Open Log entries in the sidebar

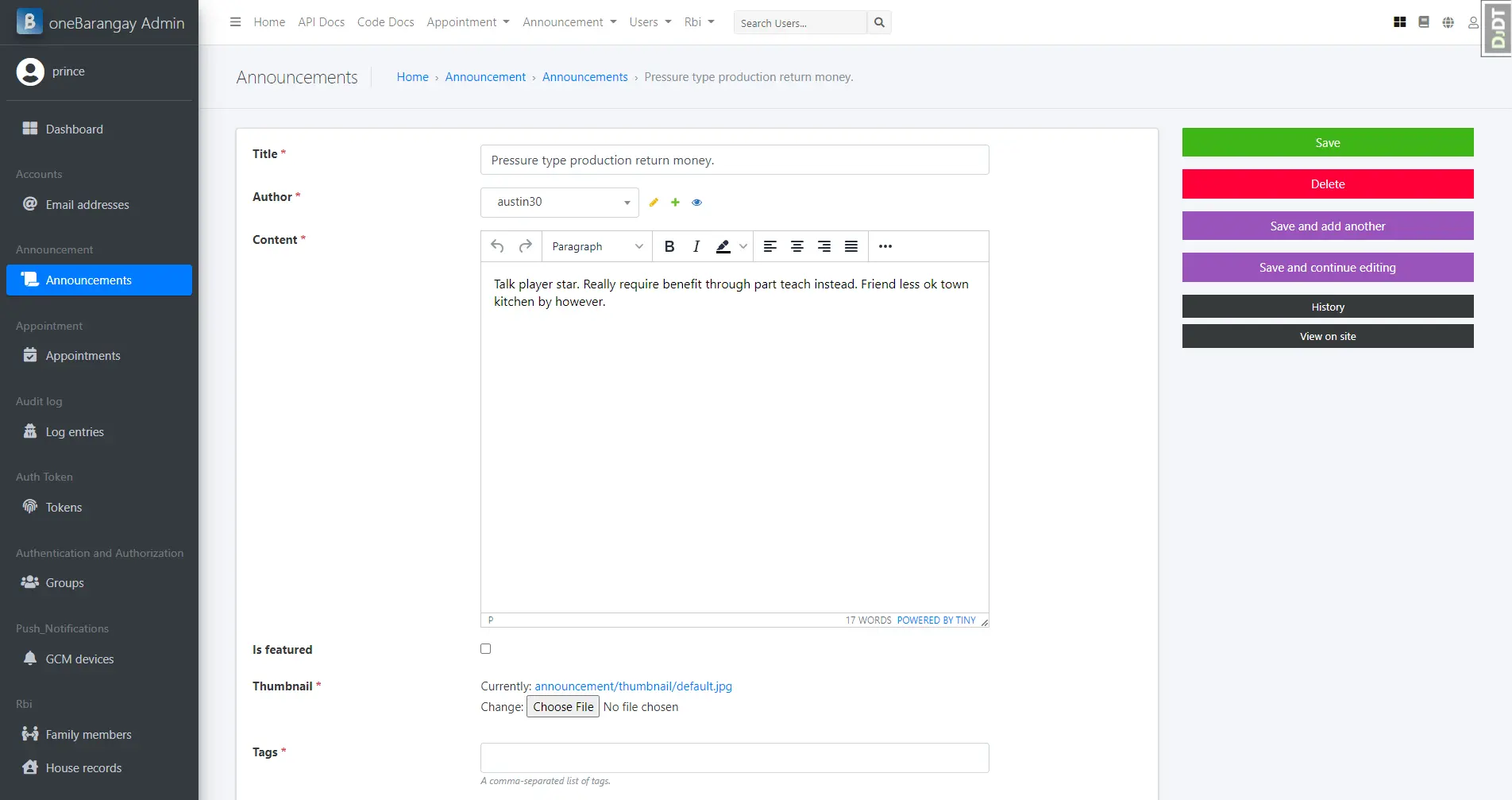[x=75, y=432]
